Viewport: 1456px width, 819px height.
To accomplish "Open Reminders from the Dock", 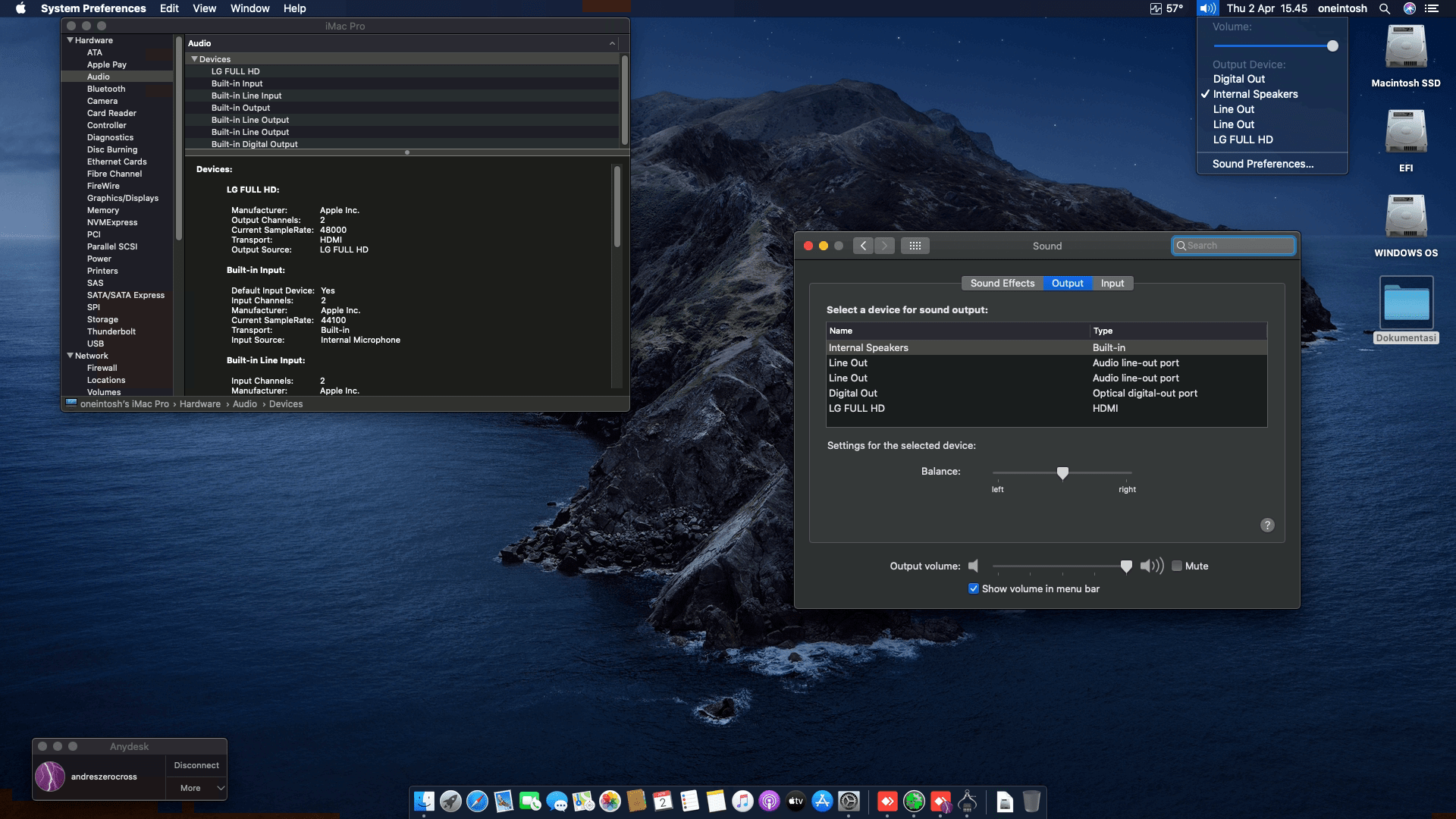I will click(689, 801).
